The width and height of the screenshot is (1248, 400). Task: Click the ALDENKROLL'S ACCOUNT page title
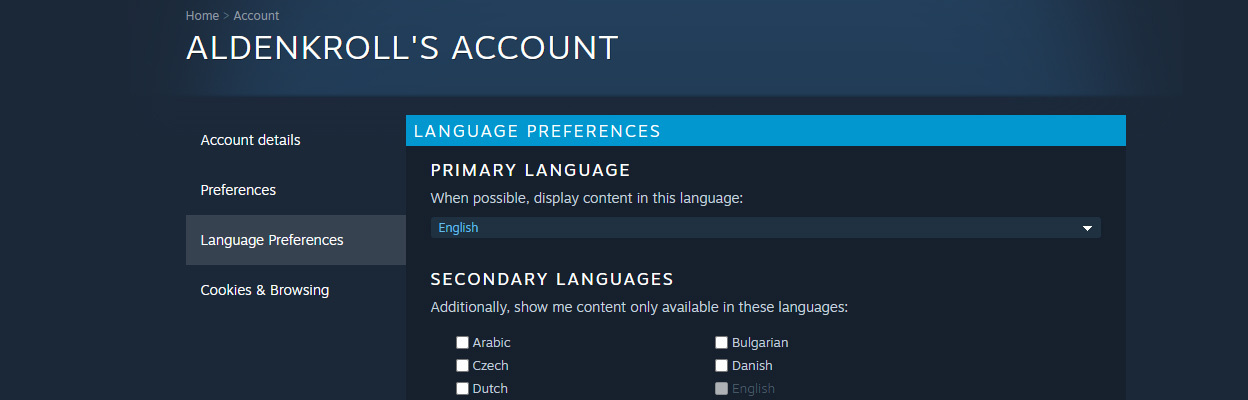tap(402, 47)
